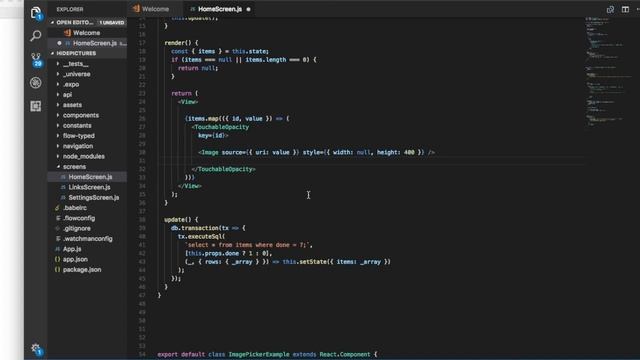The height and width of the screenshot is (360, 640).
Task: Place cursor on the render() line
Action: (x=181, y=43)
